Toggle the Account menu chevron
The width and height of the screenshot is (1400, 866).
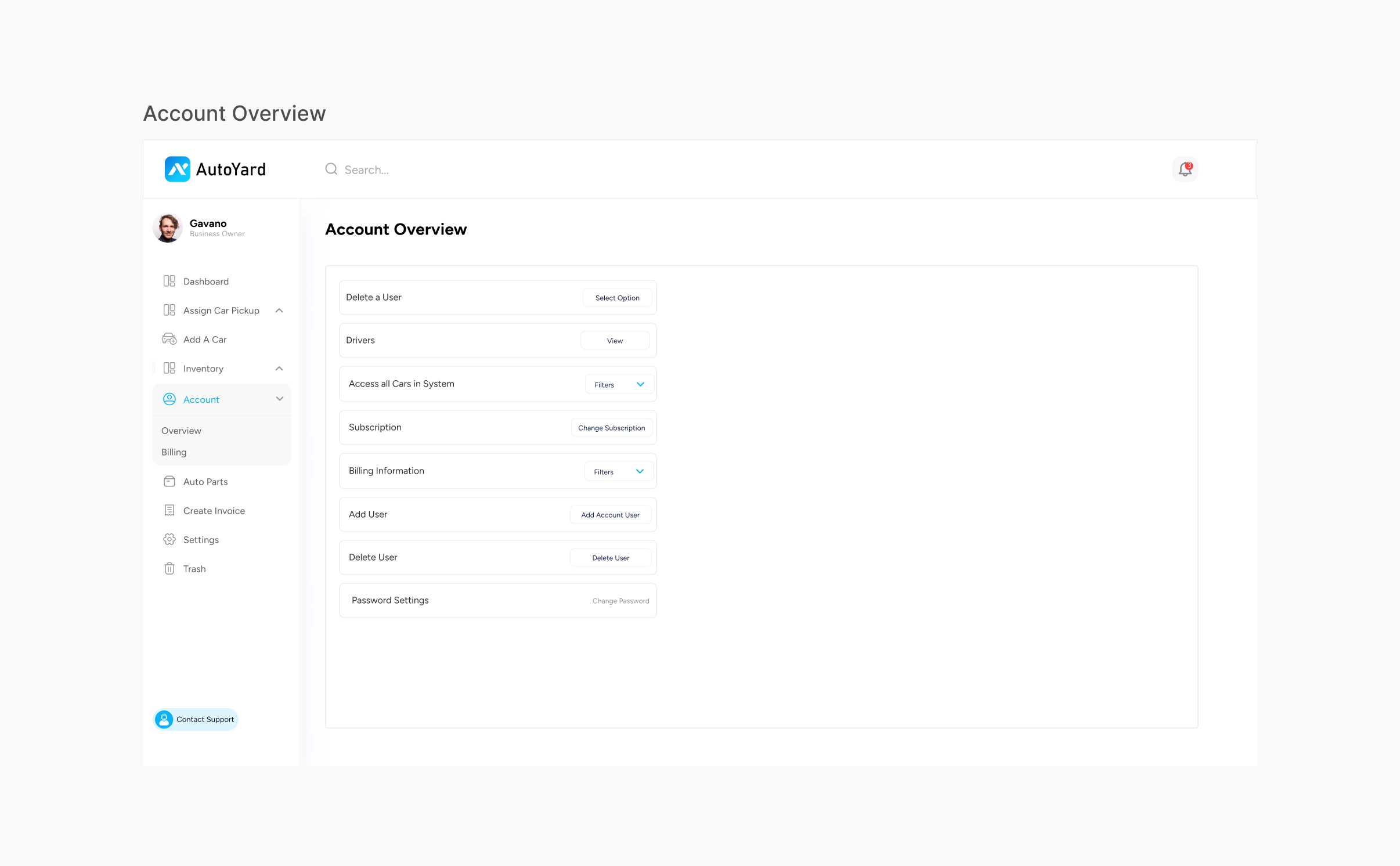[279, 399]
